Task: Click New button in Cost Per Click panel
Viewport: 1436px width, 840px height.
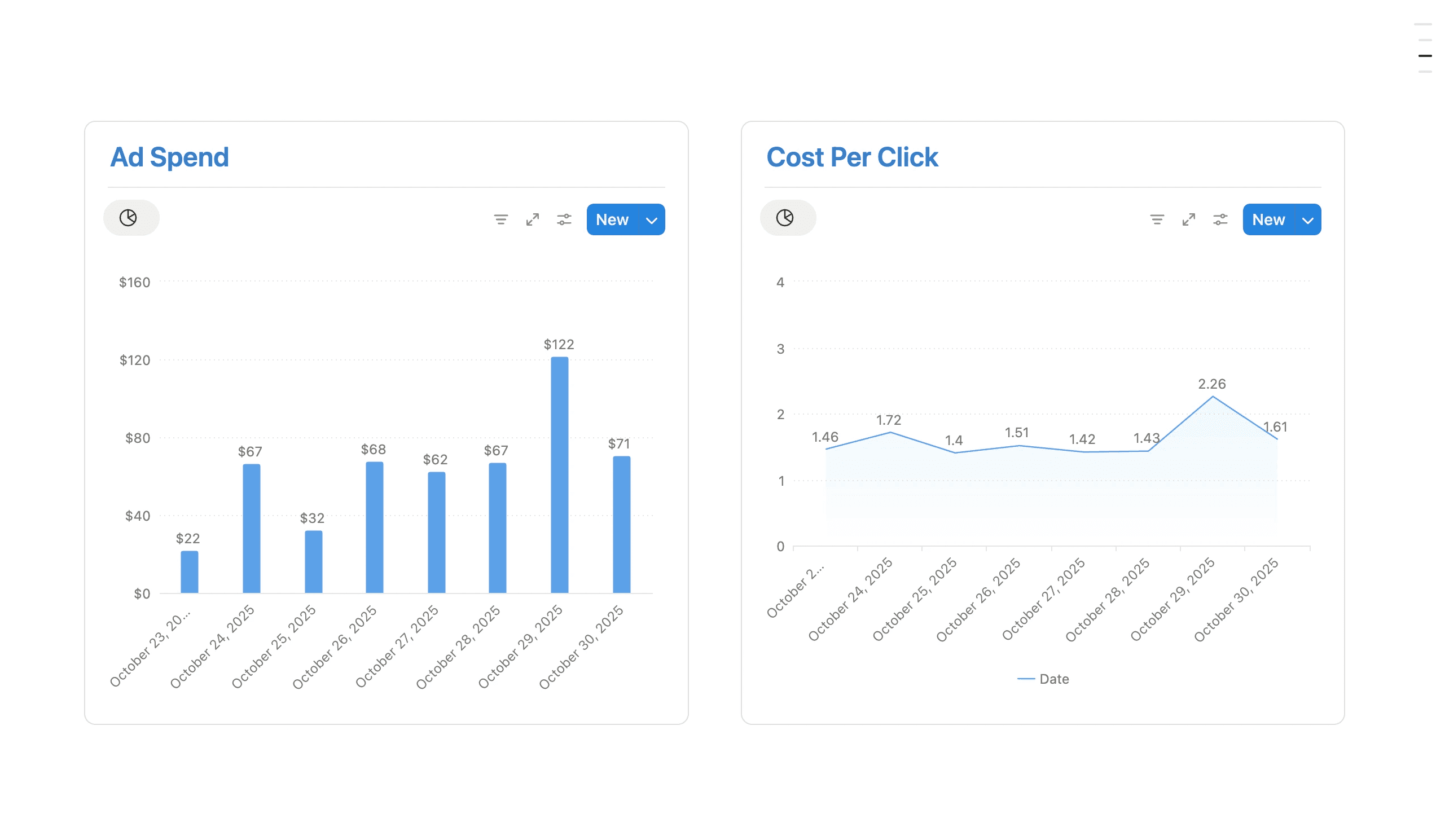Action: point(1269,220)
